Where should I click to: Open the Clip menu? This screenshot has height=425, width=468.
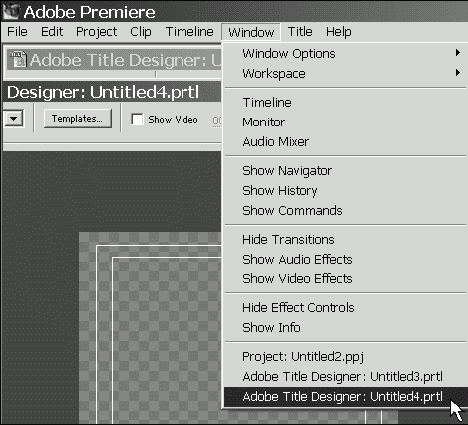141,32
